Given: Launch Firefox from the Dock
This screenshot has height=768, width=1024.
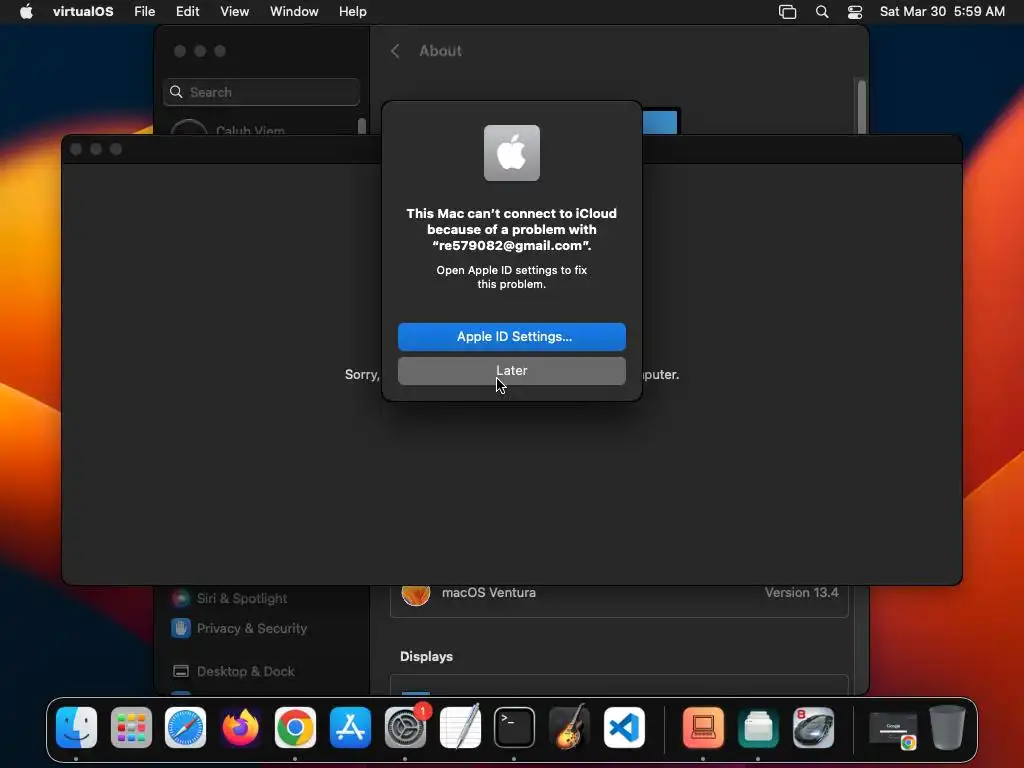Looking at the screenshot, I should click(x=240, y=728).
